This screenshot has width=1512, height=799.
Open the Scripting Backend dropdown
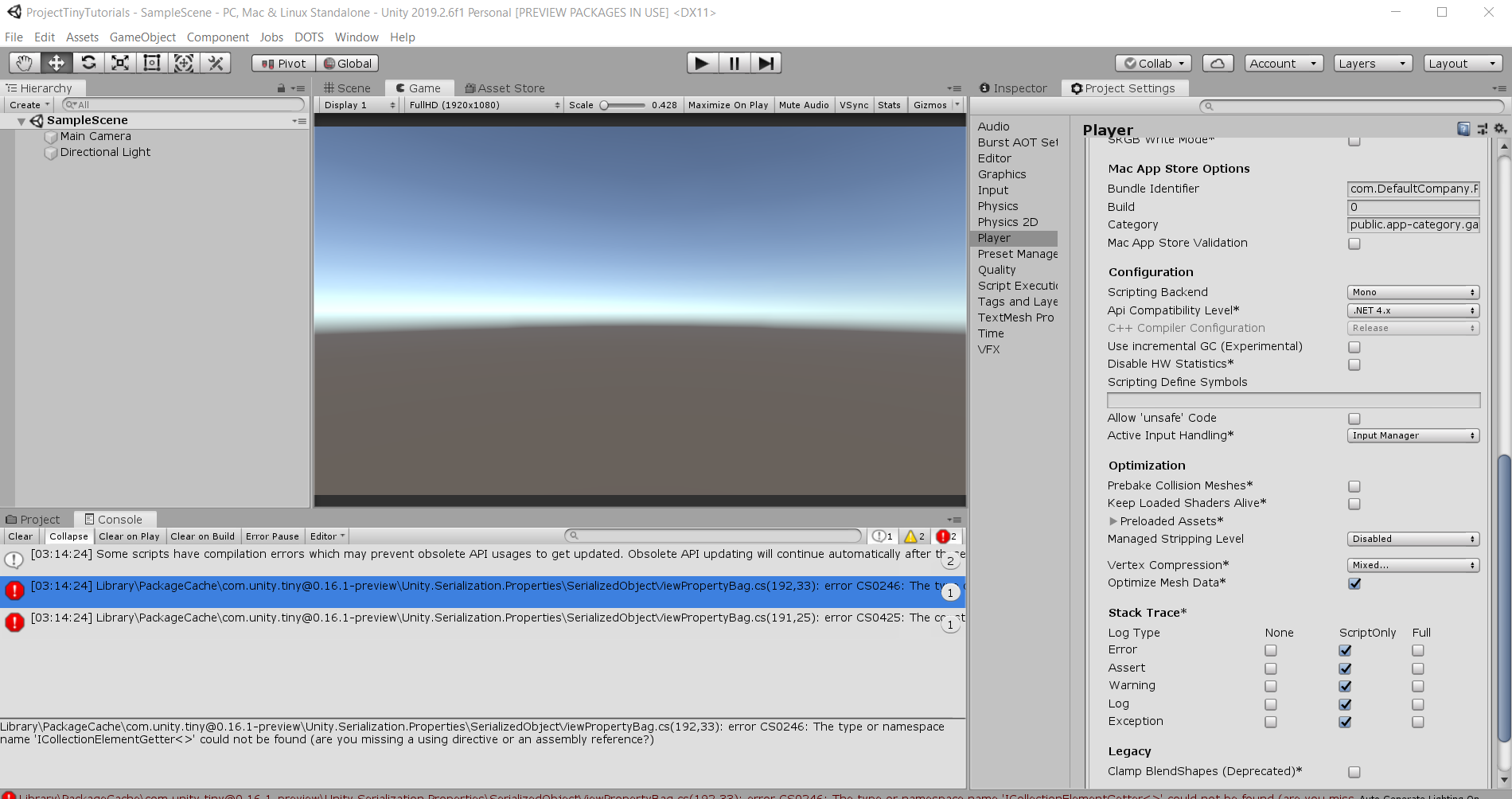(1413, 292)
